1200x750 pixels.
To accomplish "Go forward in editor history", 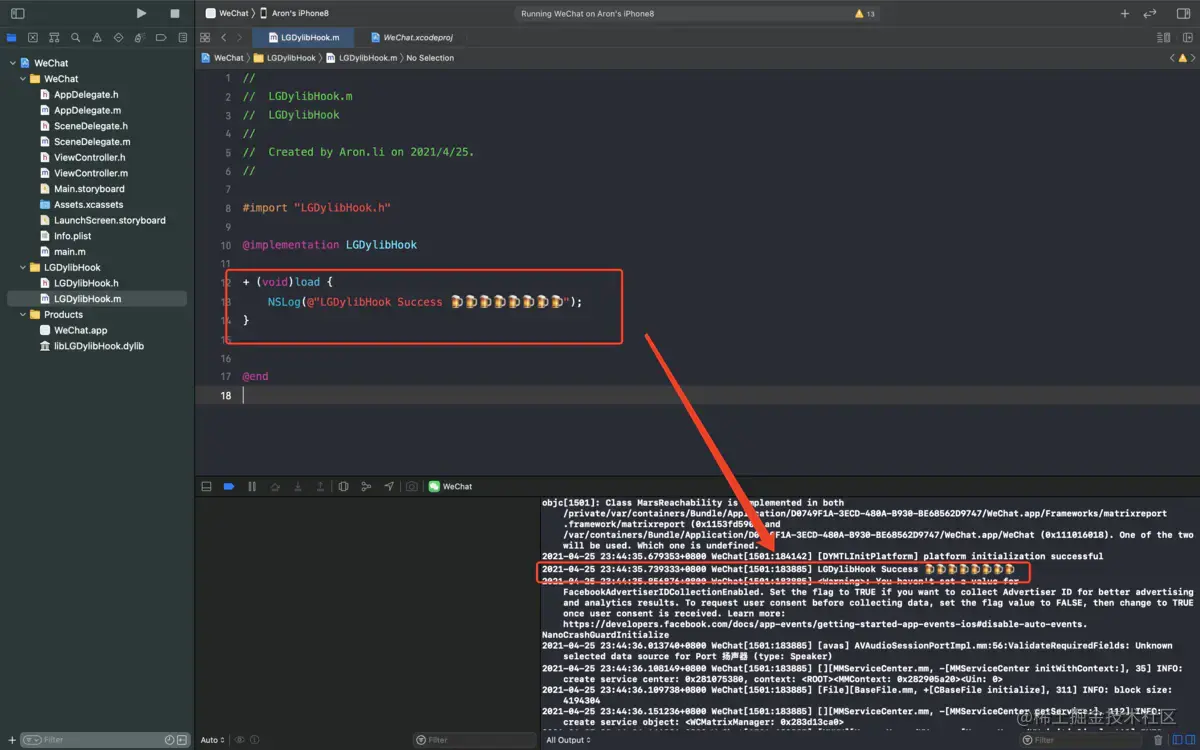I will [239, 37].
